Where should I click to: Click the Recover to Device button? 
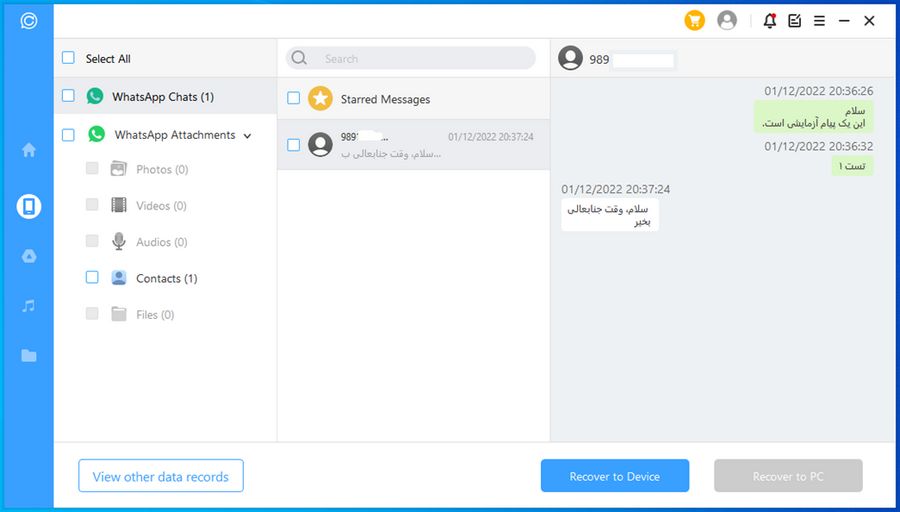coord(614,476)
